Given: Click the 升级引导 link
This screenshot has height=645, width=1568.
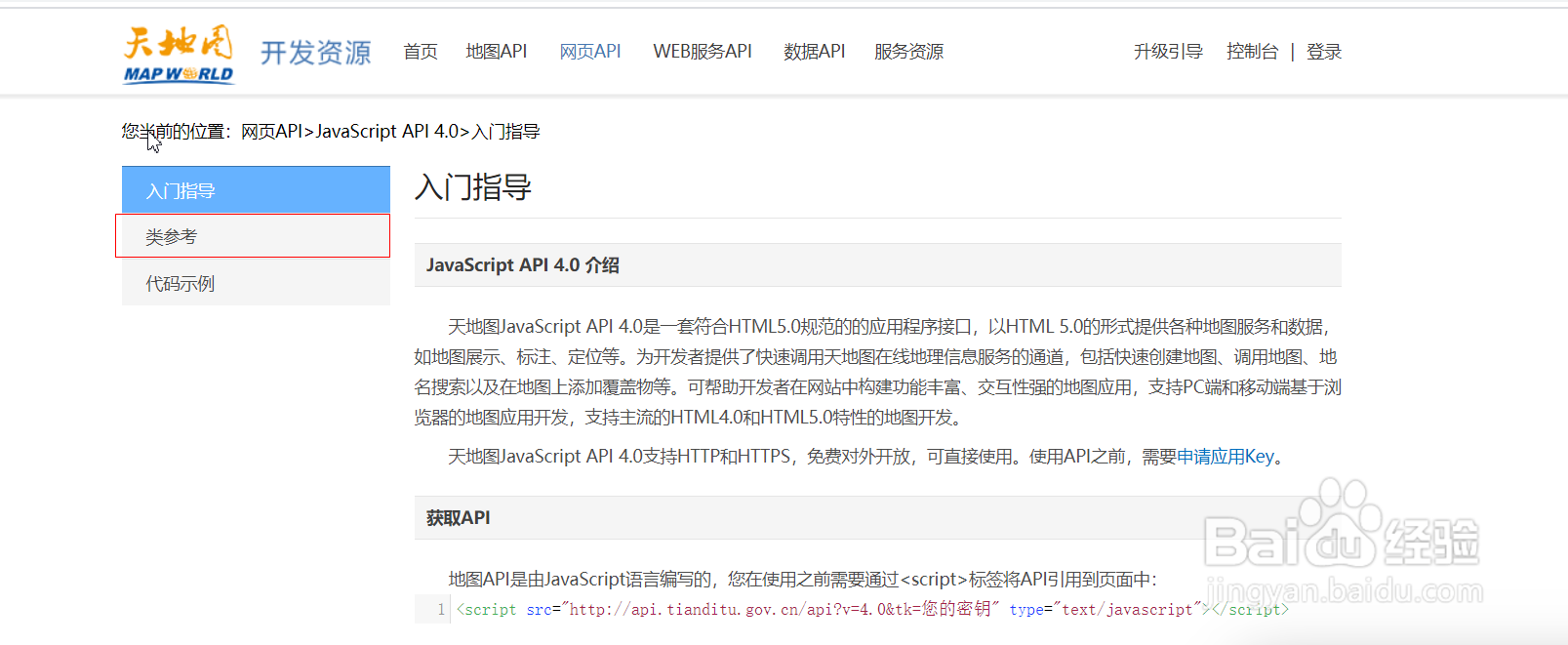Looking at the screenshot, I should pyautogui.click(x=1168, y=52).
